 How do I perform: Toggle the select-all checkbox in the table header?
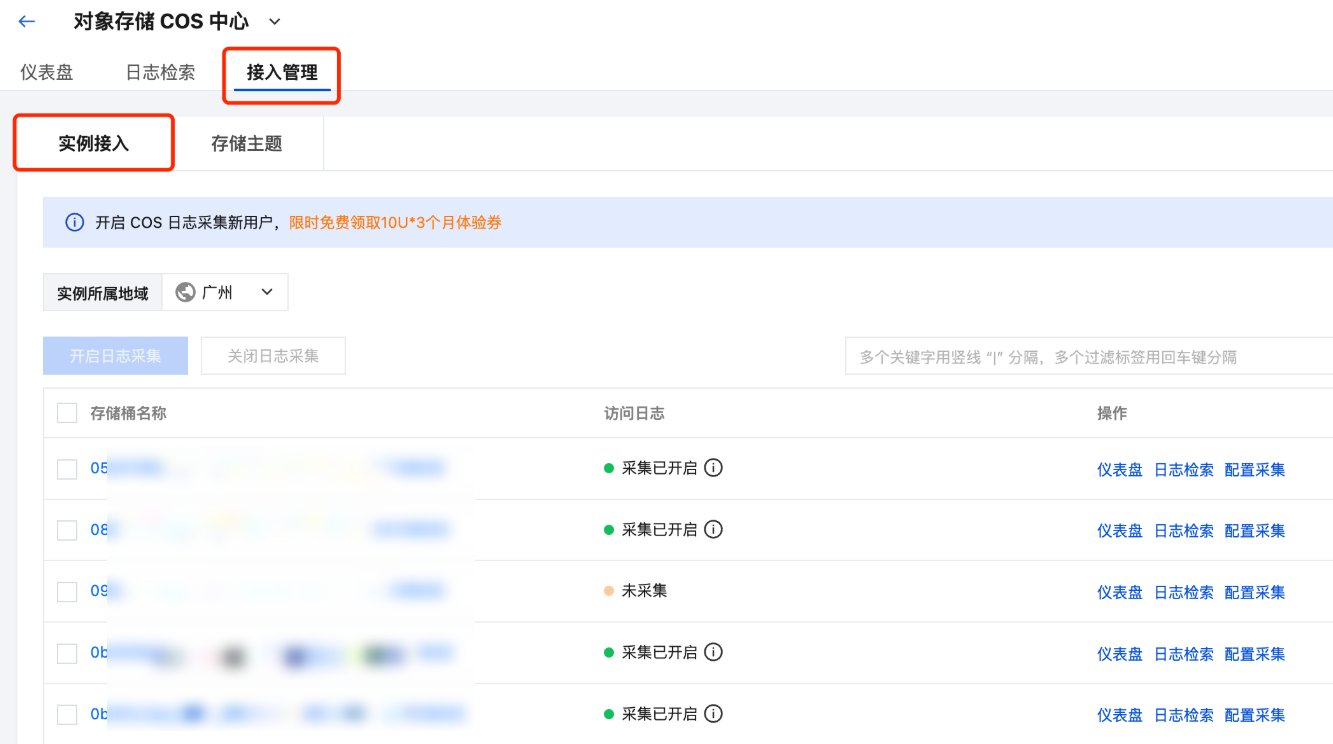(x=67, y=413)
